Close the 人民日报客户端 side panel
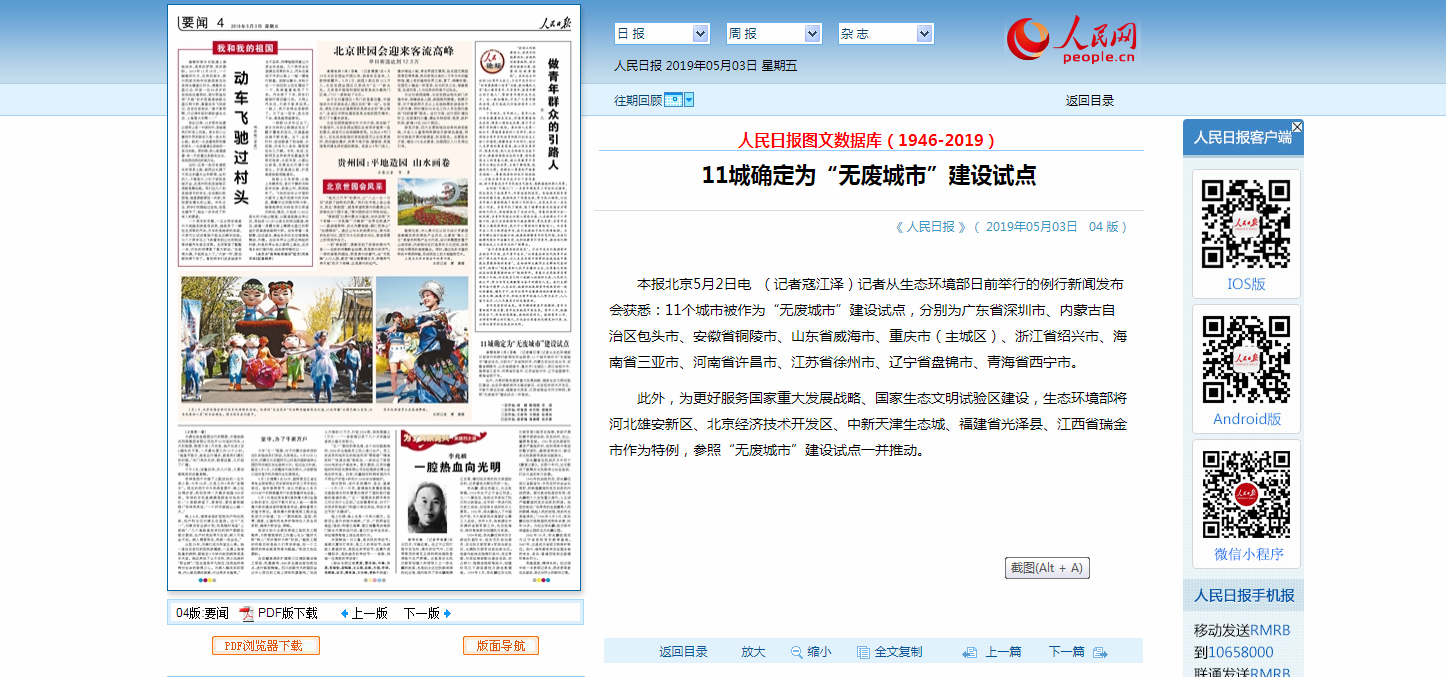The image size is (1446, 677). click(1297, 127)
